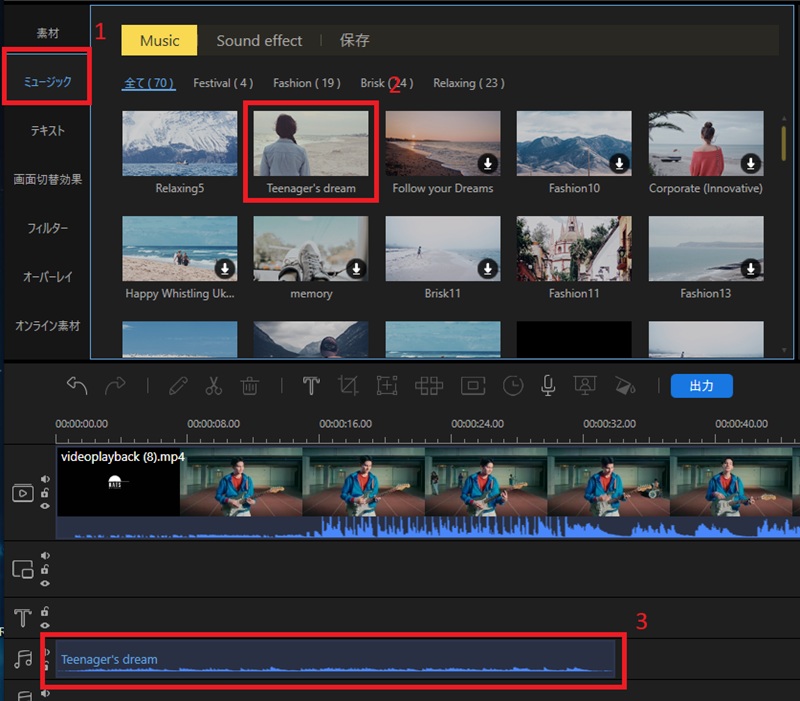
Task: Redo the last undone action
Action: click(x=115, y=386)
